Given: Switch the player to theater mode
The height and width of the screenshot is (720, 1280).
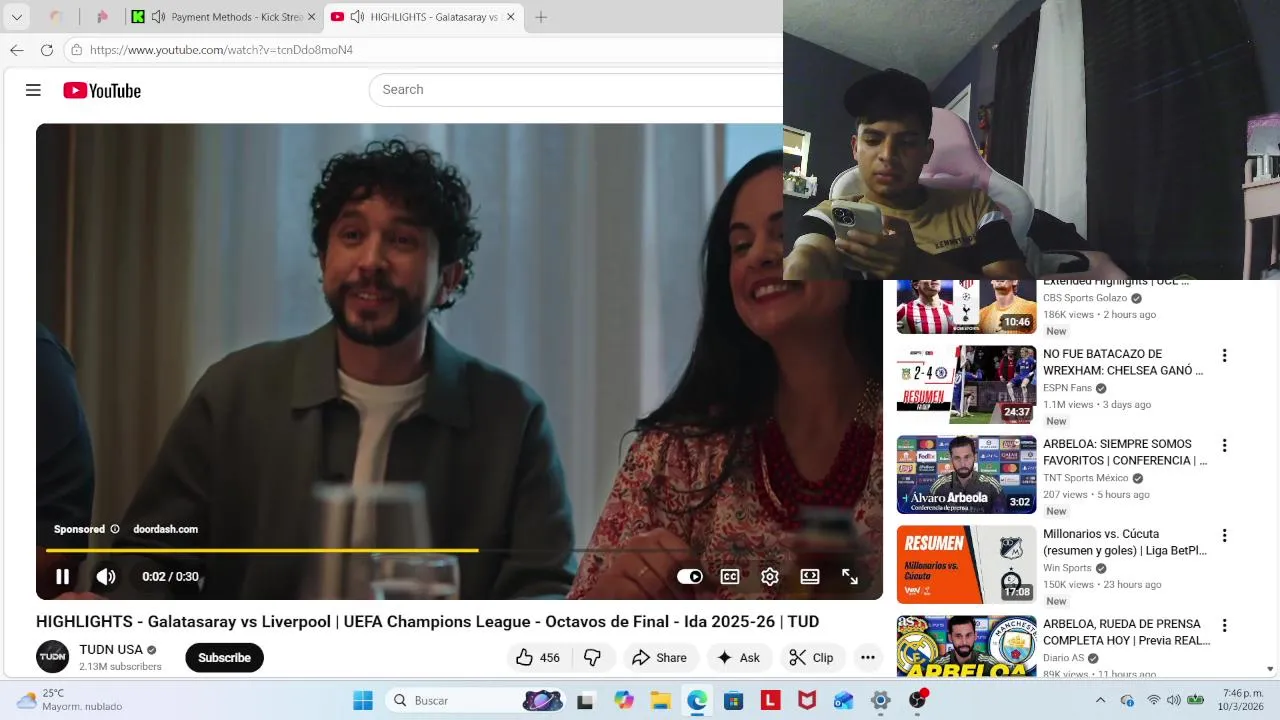Looking at the screenshot, I should coord(810,577).
